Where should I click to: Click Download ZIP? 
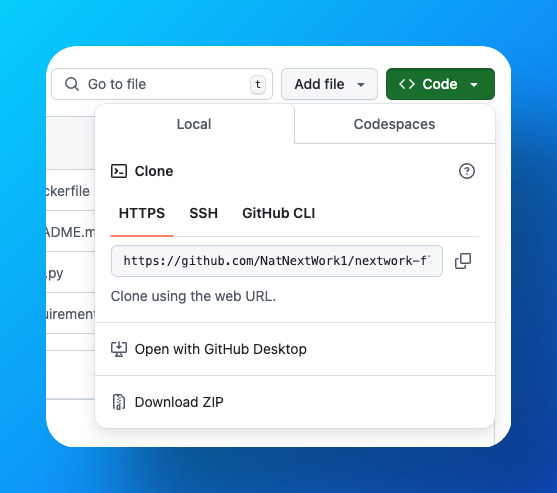[295, 402]
